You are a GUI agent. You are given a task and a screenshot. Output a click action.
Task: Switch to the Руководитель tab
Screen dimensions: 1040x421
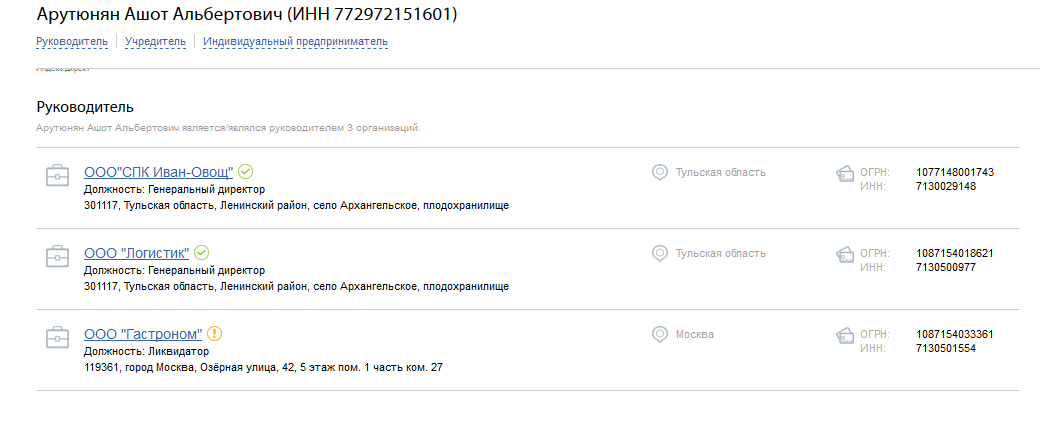point(72,42)
